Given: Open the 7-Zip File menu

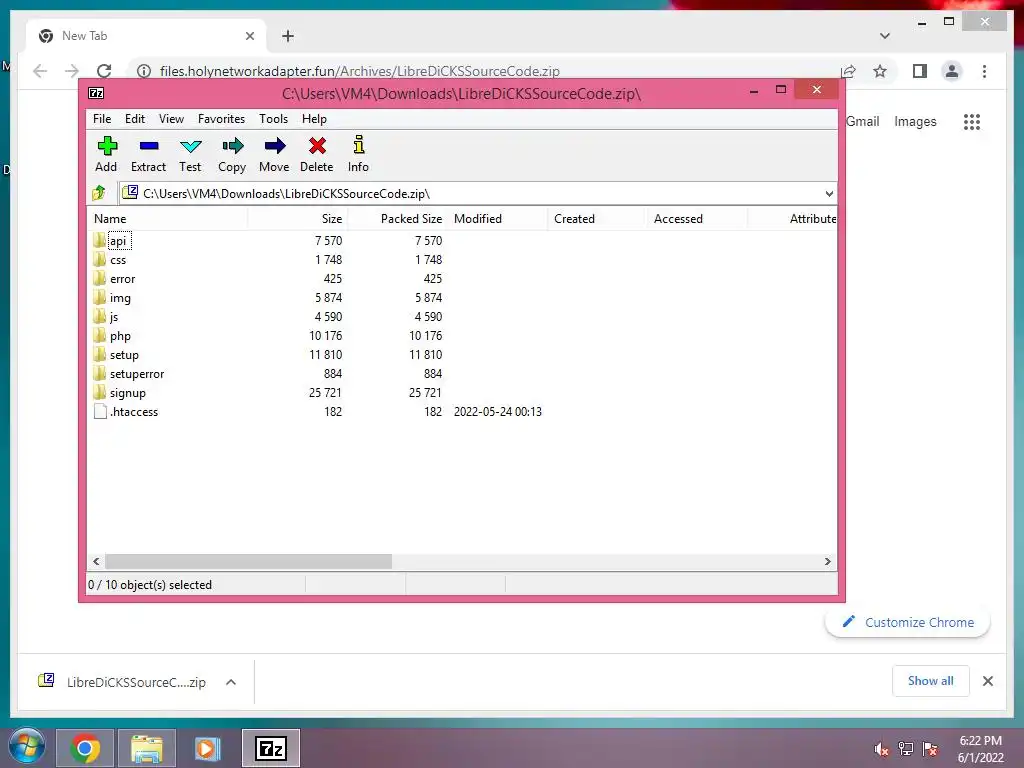Looking at the screenshot, I should coord(102,119).
